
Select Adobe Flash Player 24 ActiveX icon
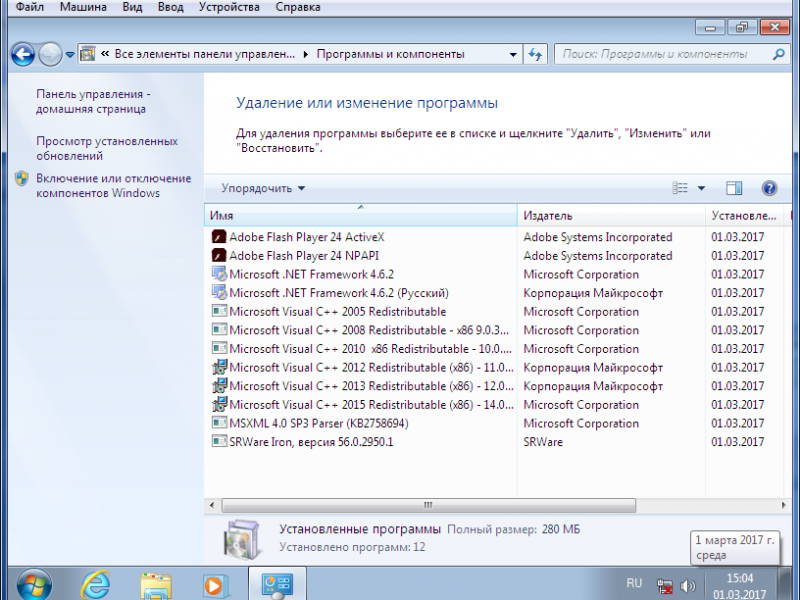(219, 237)
